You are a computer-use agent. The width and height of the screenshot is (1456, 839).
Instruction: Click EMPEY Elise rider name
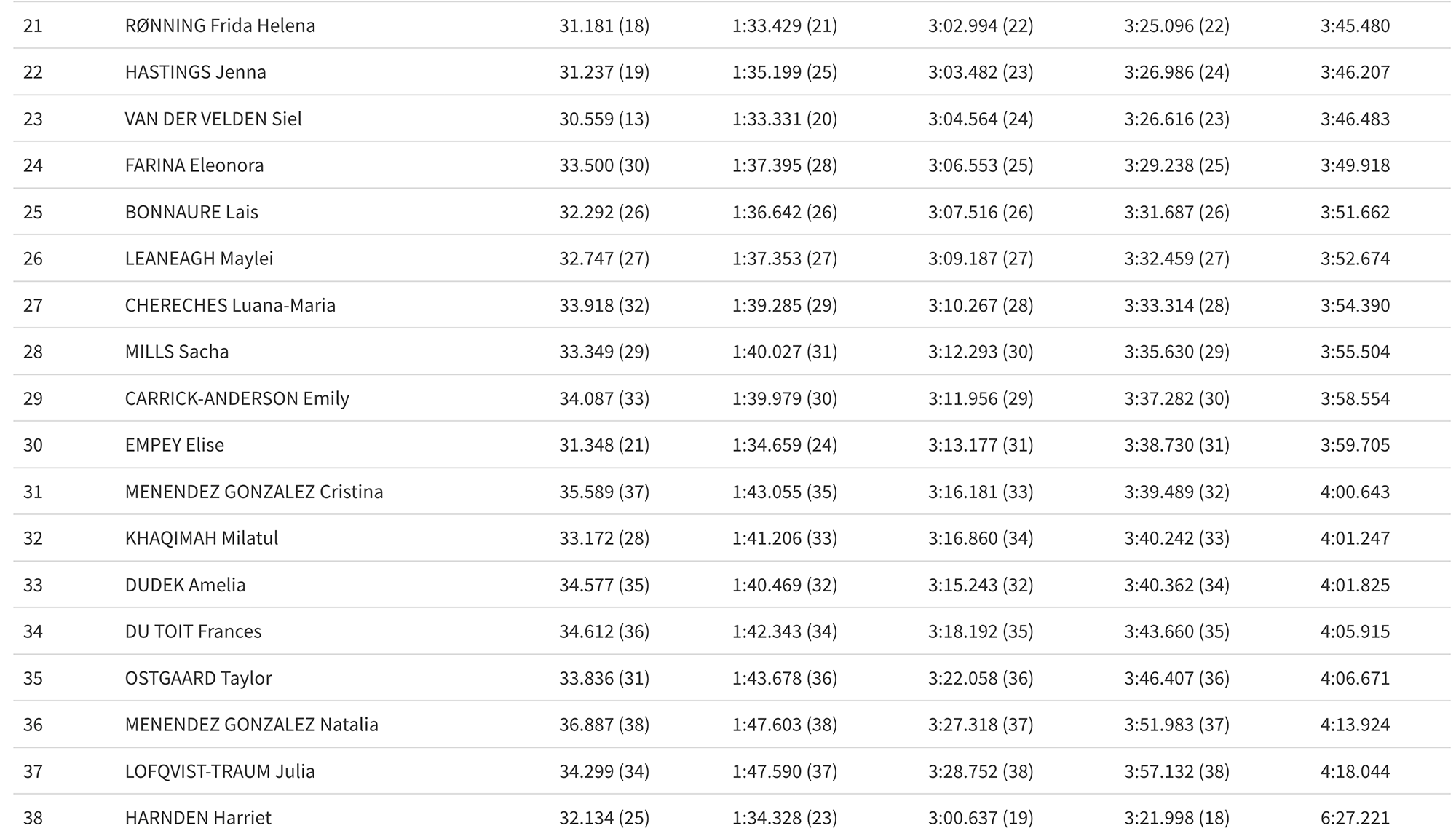[x=175, y=445]
